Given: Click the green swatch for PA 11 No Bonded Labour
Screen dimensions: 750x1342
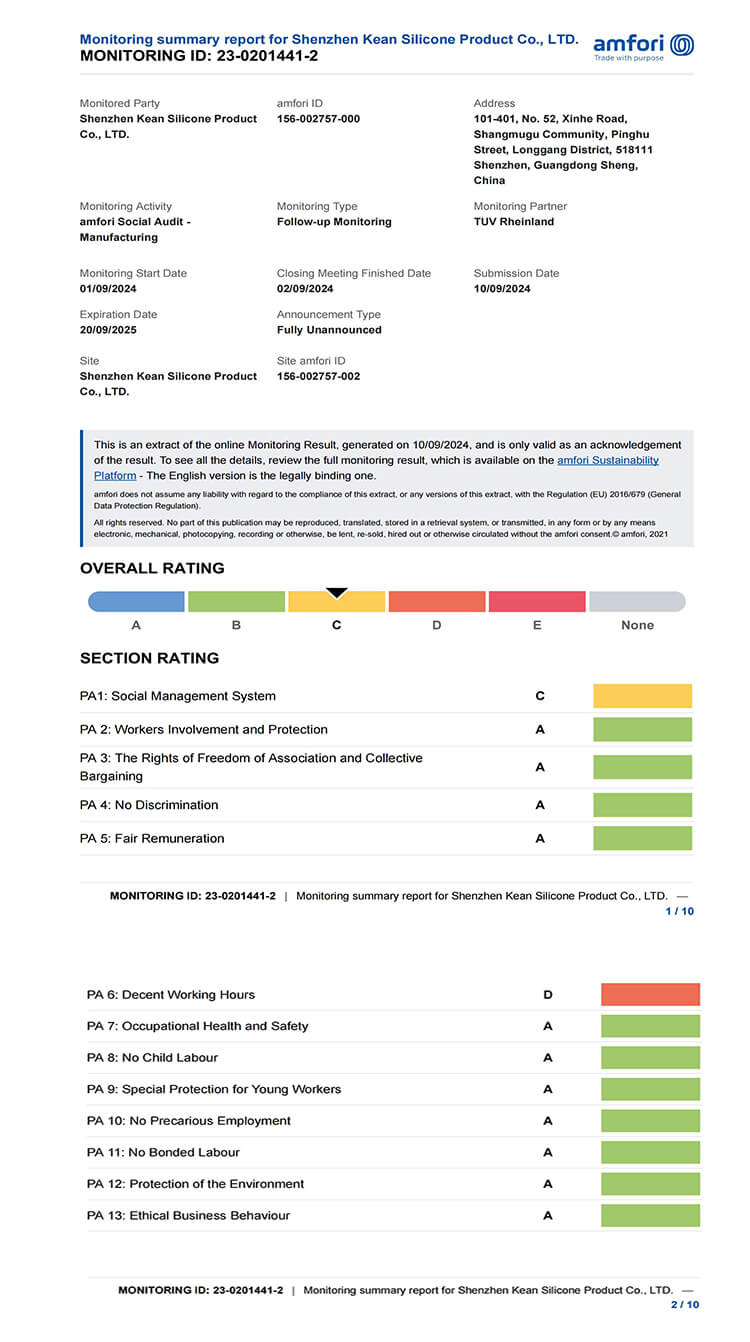Looking at the screenshot, I should coord(650,1152).
